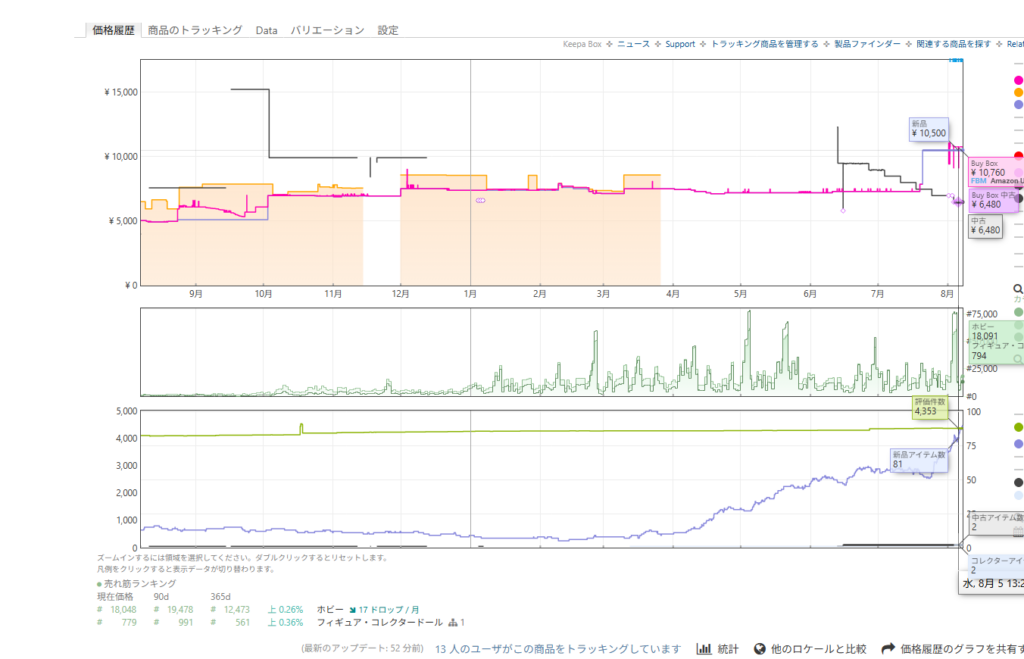The width and height of the screenshot is (1024, 659).
Task: Toggle the orange Amazon legend dot
Action: pyautogui.click(x=1018, y=92)
